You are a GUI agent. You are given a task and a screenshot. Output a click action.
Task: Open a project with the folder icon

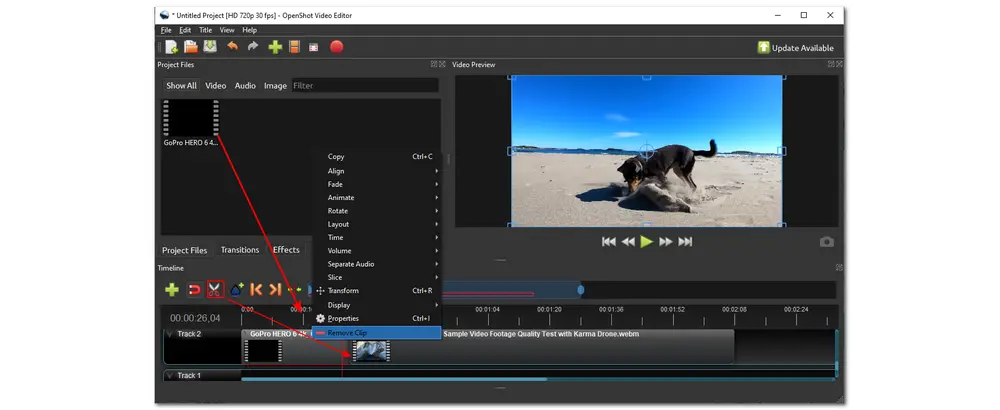pyautogui.click(x=190, y=47)
